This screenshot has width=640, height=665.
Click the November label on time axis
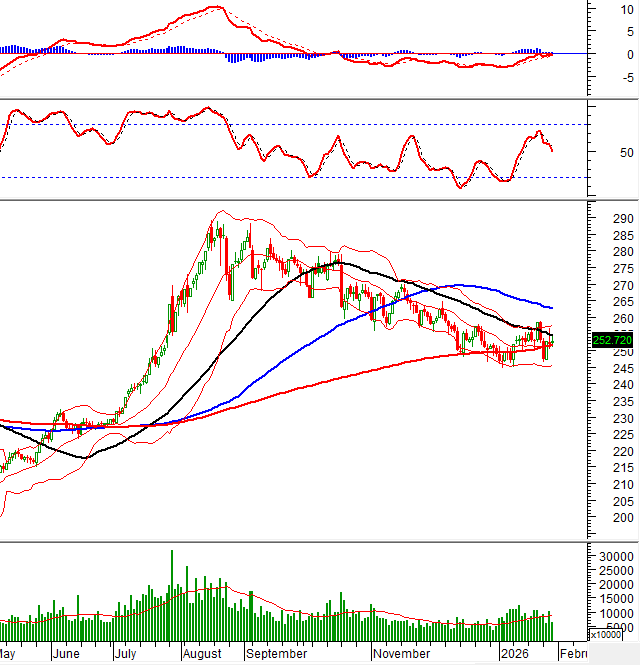[403, 653]
